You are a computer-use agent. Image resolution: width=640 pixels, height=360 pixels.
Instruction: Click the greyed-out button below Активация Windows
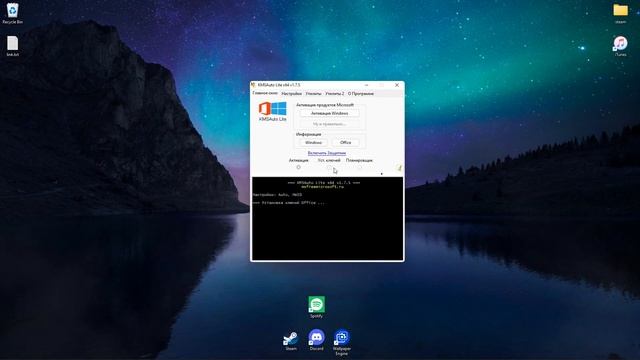coord(329,124)
